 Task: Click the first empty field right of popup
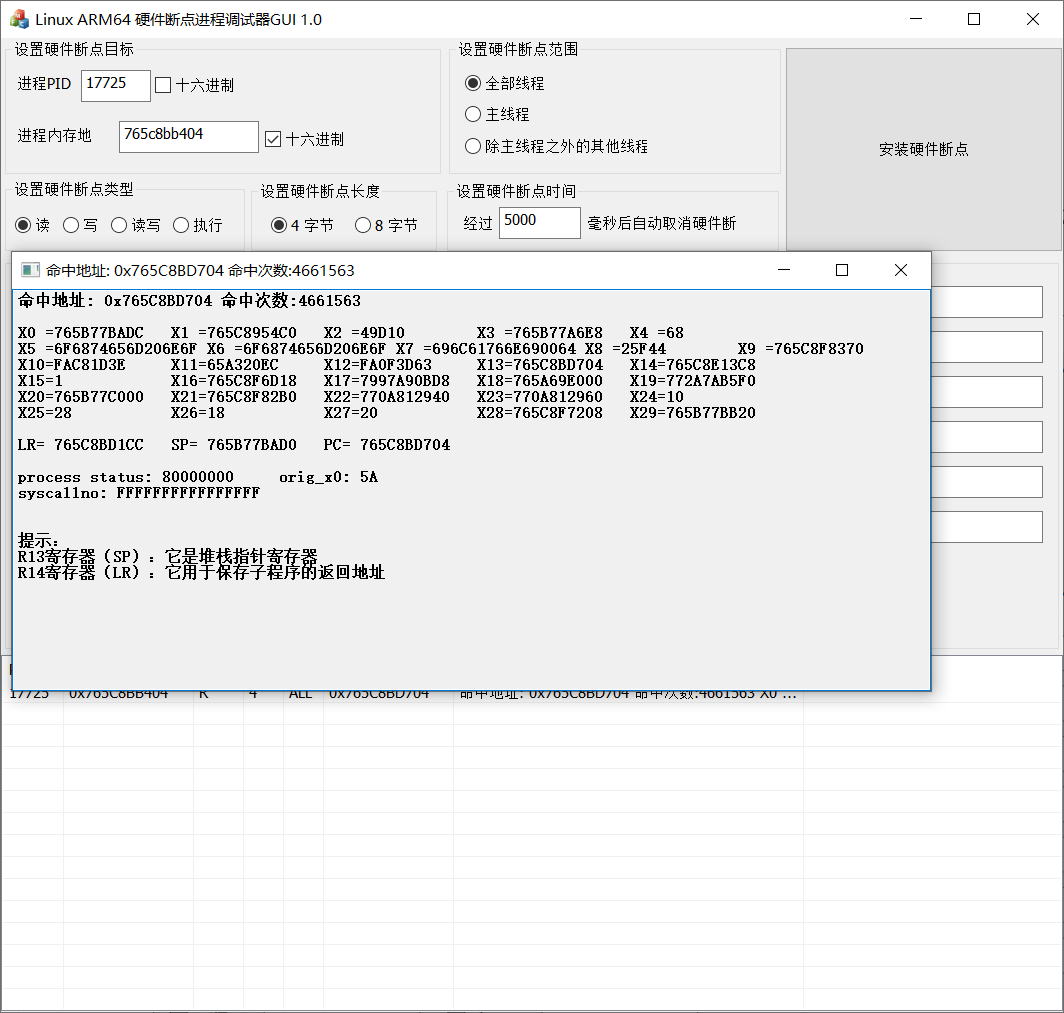point(987,302)
